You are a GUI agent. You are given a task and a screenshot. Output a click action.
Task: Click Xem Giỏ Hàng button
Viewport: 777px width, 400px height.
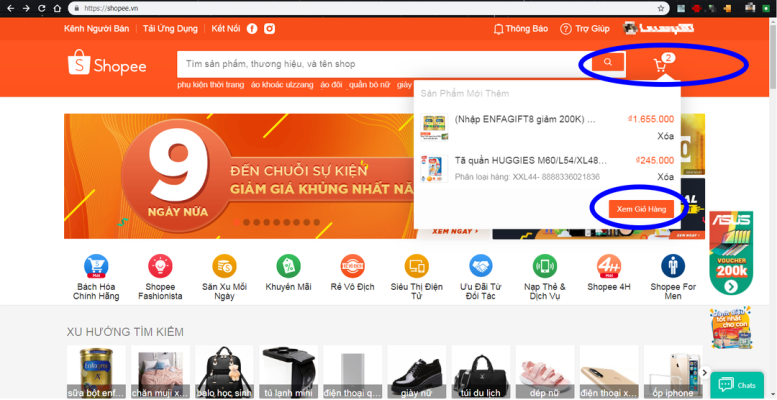click(x=641, y=209)
